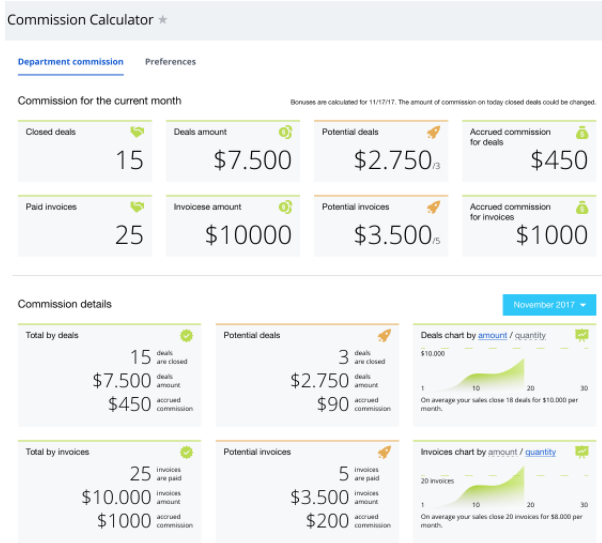Show Deals chart by amount
The image size is (602, 543).
[x=493, y=335]
